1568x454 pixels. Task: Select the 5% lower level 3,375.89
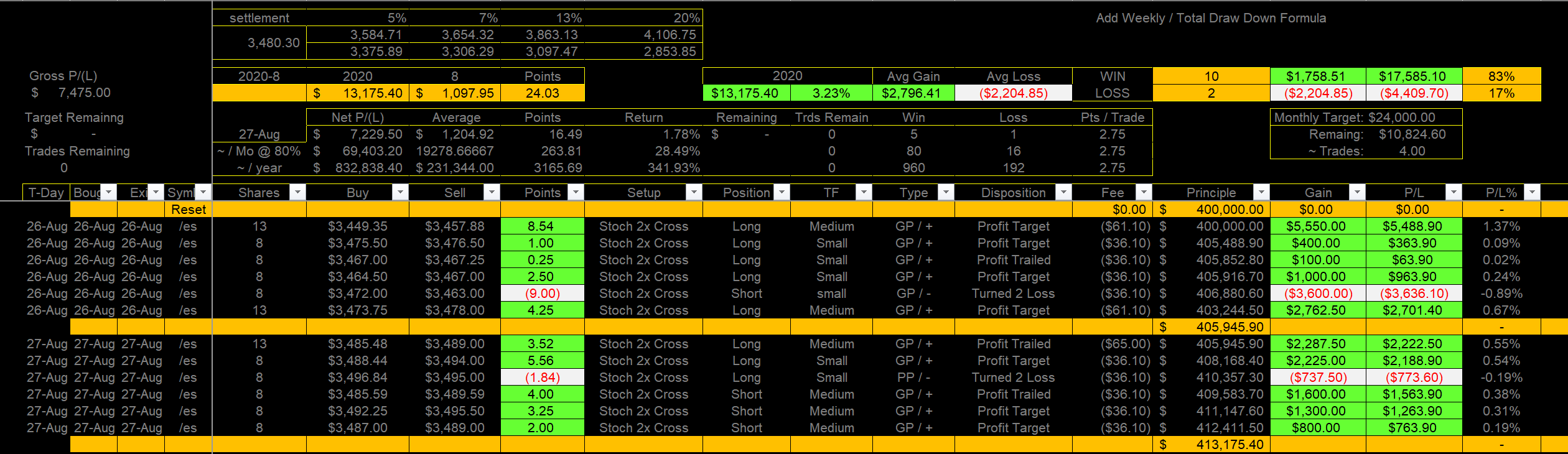point(358,52)
